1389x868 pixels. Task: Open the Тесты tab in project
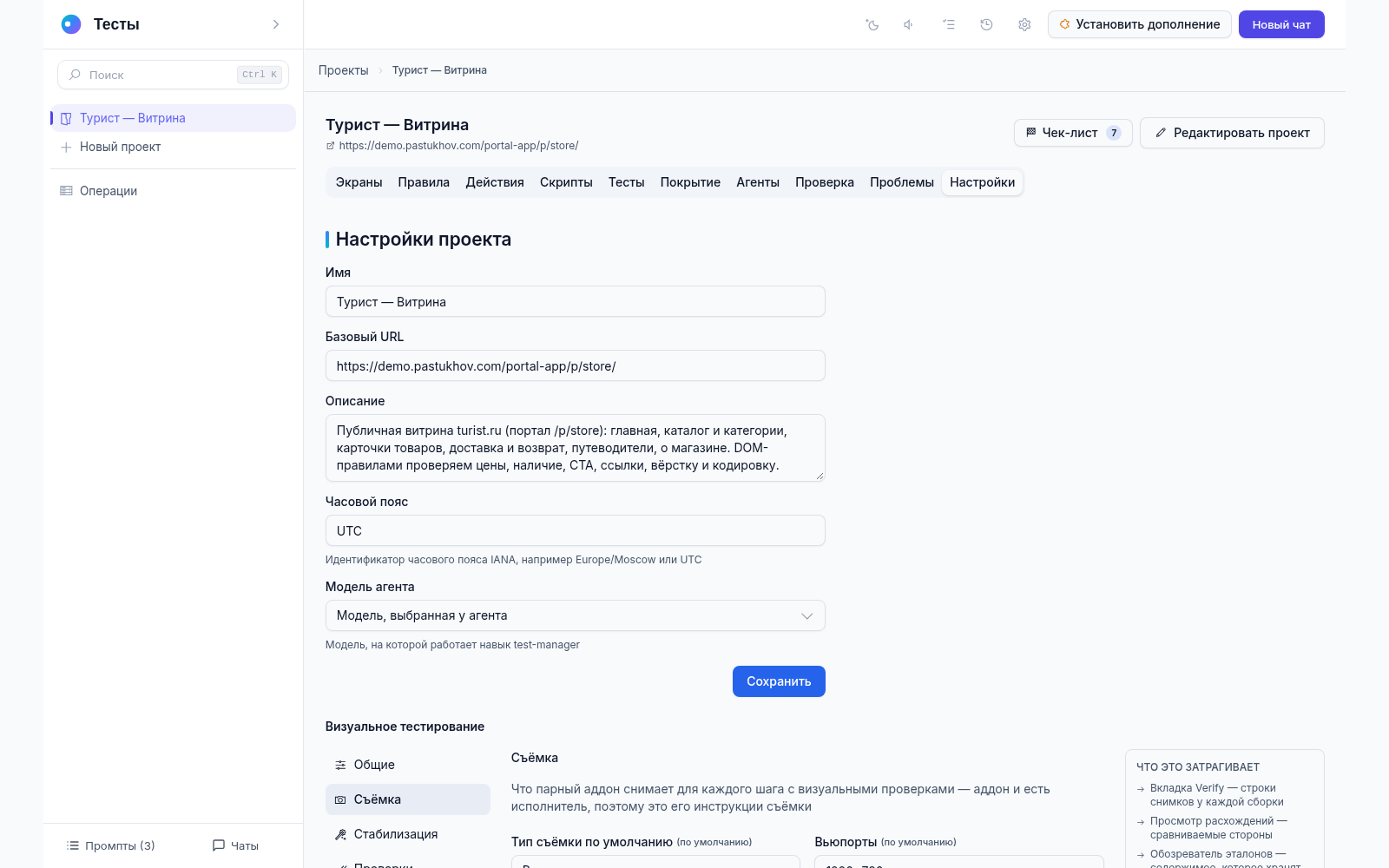(x=626, y=182)
